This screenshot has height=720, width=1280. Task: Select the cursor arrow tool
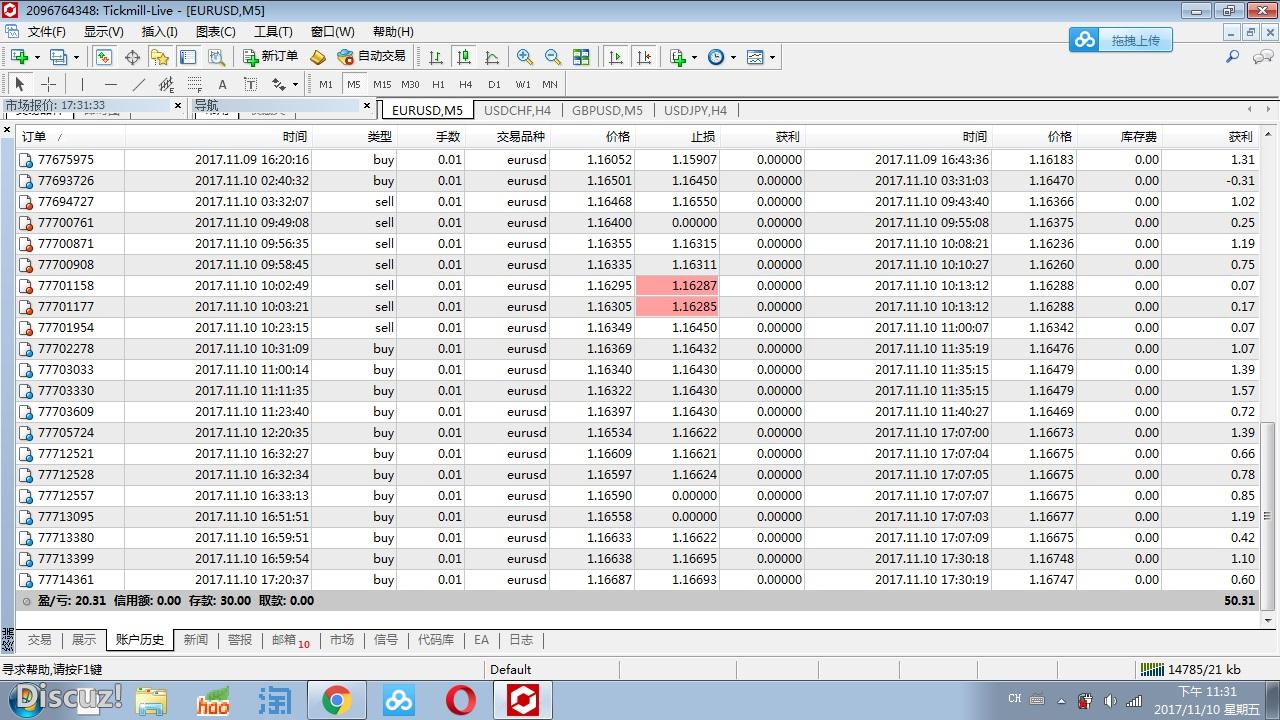coord(20,84)
